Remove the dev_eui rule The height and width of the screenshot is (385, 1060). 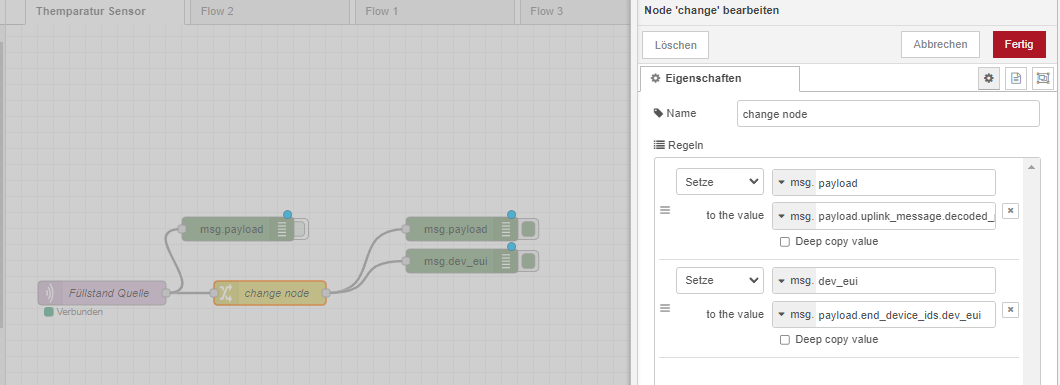coord(1010,309)
